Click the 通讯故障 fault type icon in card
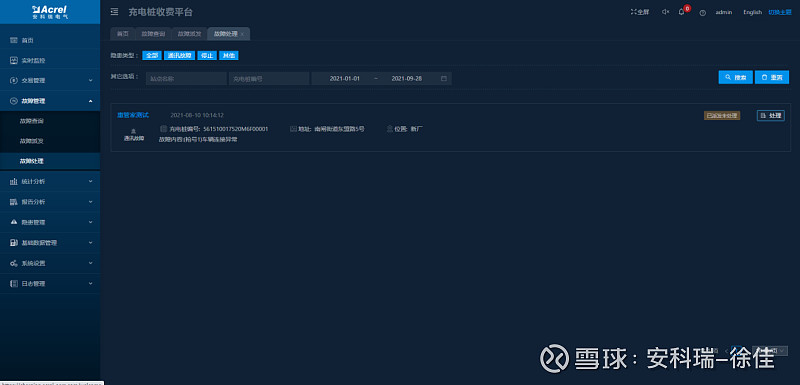Image resolution: width=800 pixels, height=385 pixels. point(134,131)
